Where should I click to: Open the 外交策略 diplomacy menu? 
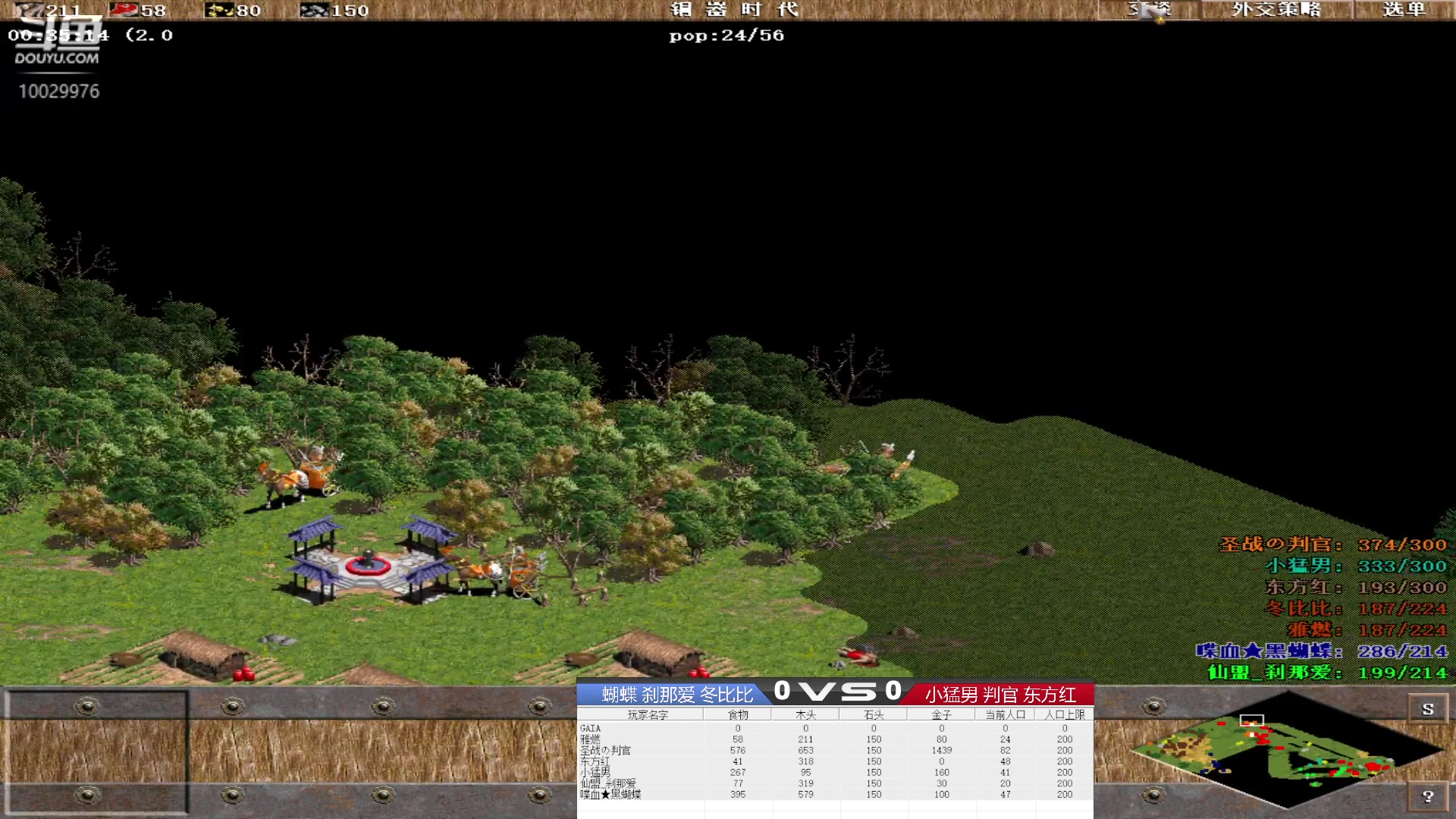coord(1276,10)
